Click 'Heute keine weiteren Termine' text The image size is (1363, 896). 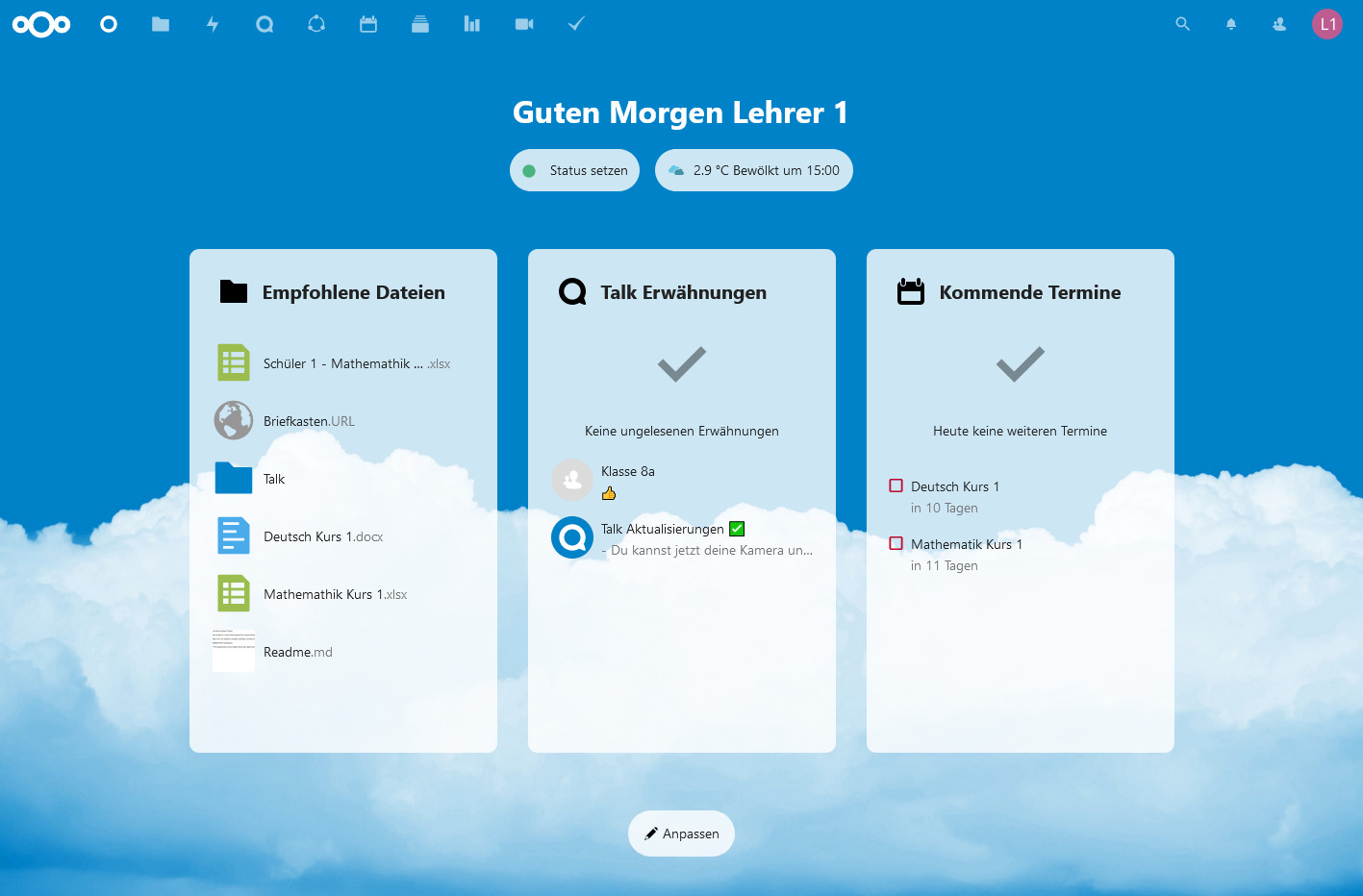pos(1020,431)
